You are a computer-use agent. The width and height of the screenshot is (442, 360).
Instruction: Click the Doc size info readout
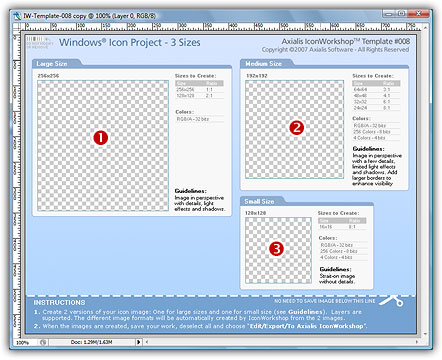click(x=91, y=342)
